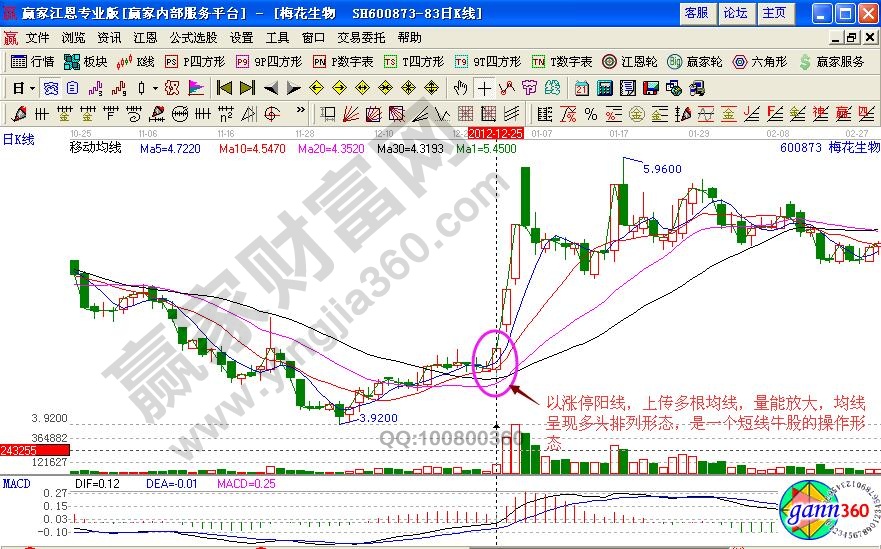Click the 2012-12-25 date marker
The height and width of the screenshot is (549, 881).
click(x=496, y=132)
